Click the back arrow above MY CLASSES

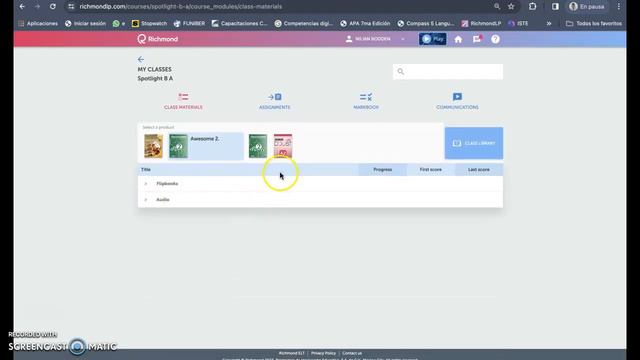(x=141, y=60)
